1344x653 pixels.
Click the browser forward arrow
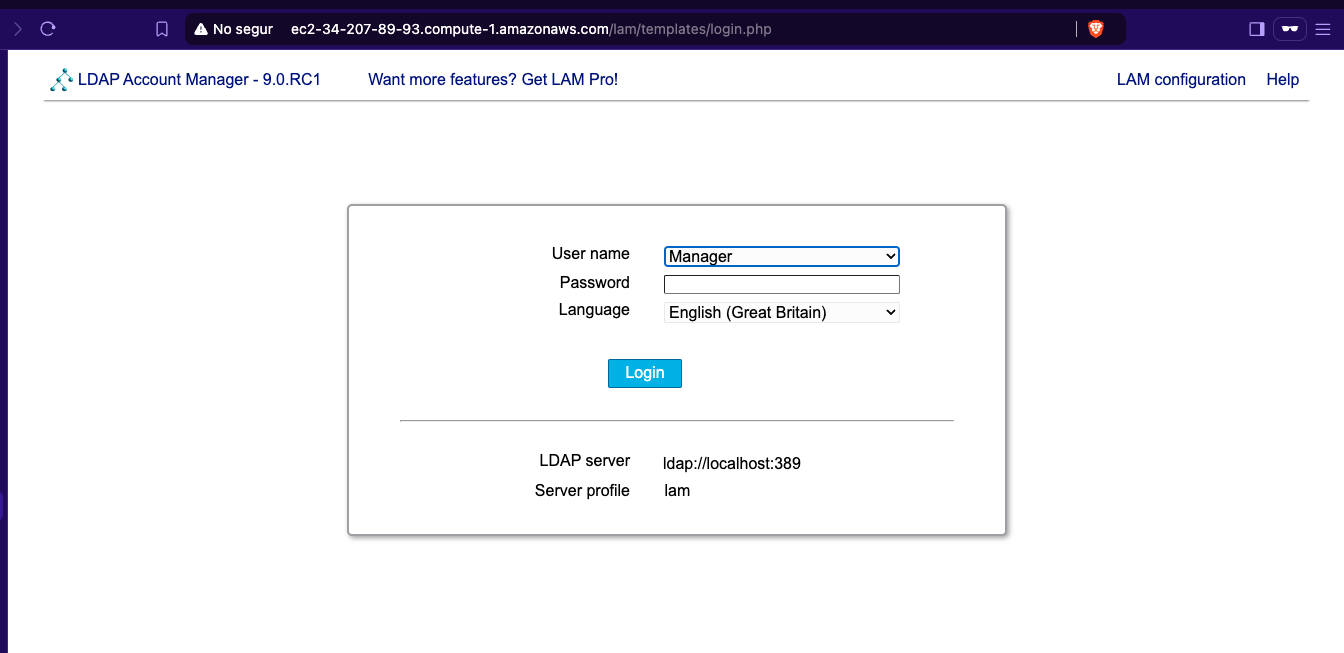[17, 29]
